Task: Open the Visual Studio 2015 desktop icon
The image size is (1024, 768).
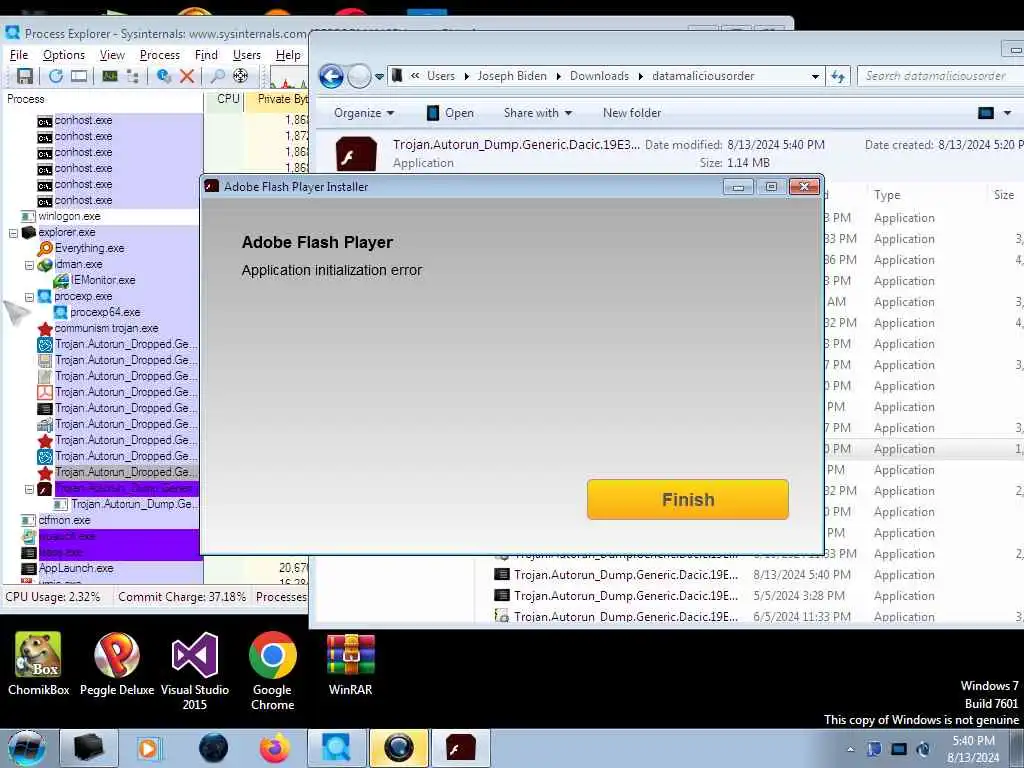Action: click(x=195, y=671)
